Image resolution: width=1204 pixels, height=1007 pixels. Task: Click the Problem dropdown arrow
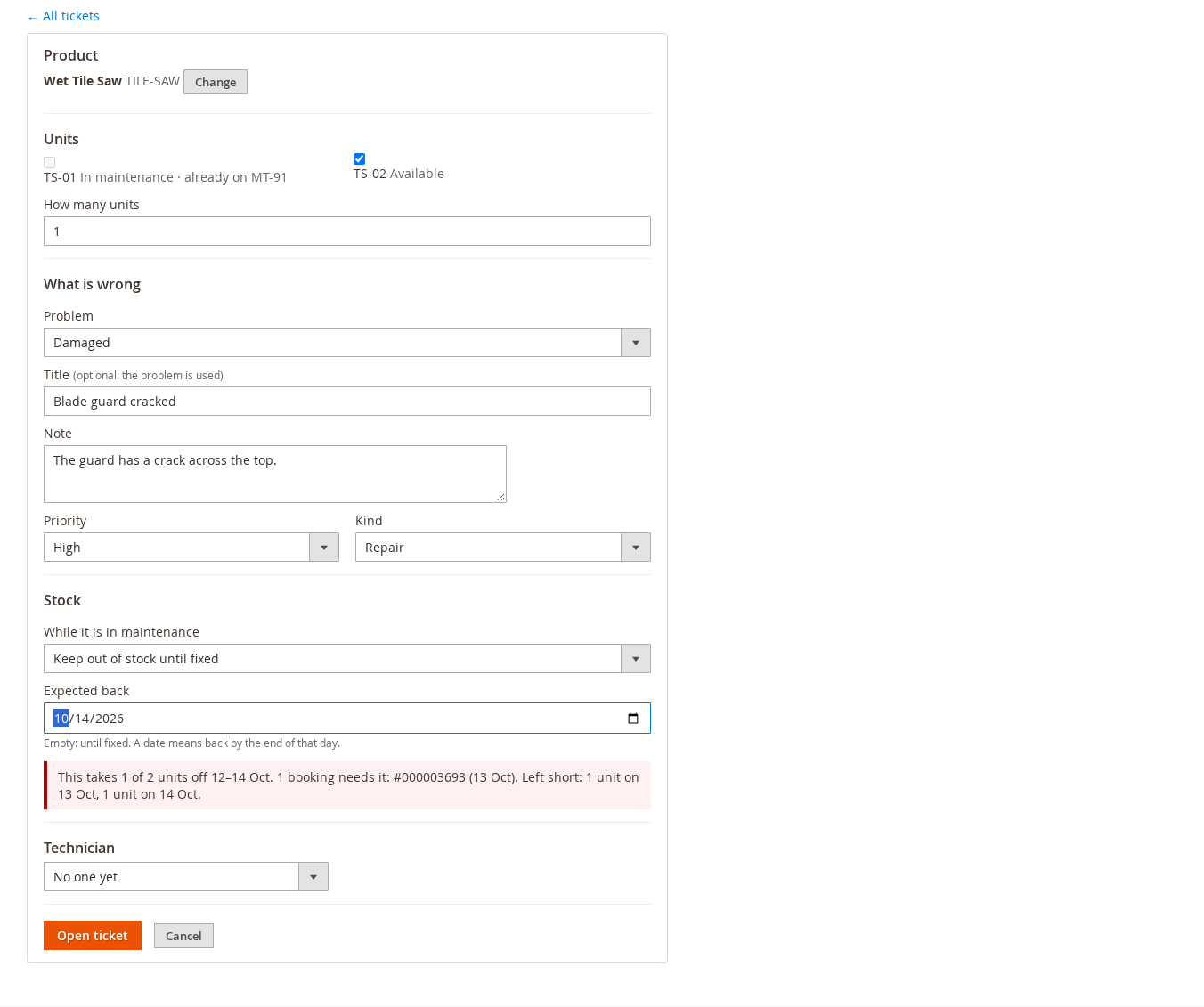click(x=636, y=343)
